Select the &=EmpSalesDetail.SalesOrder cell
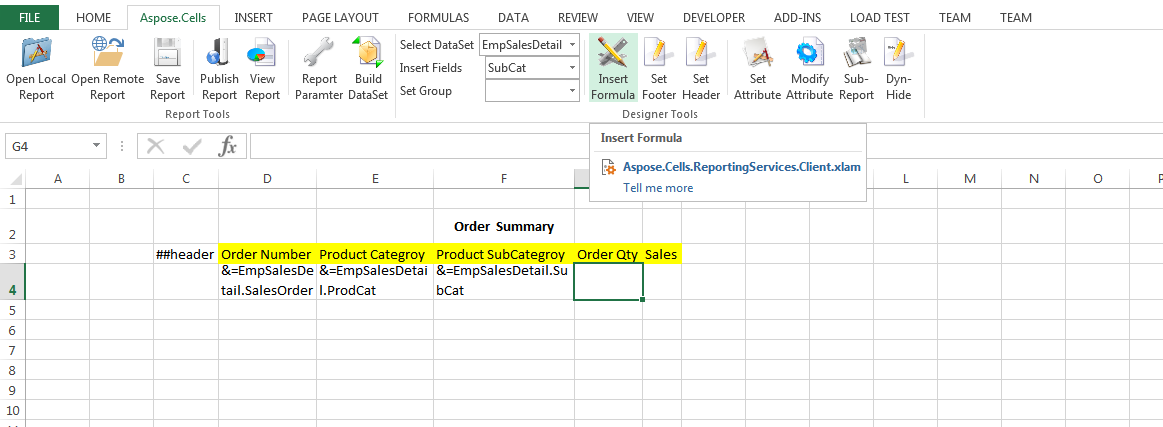This screenshot has height=427, width=1163. pyautogui.click(x=268, y=282)
